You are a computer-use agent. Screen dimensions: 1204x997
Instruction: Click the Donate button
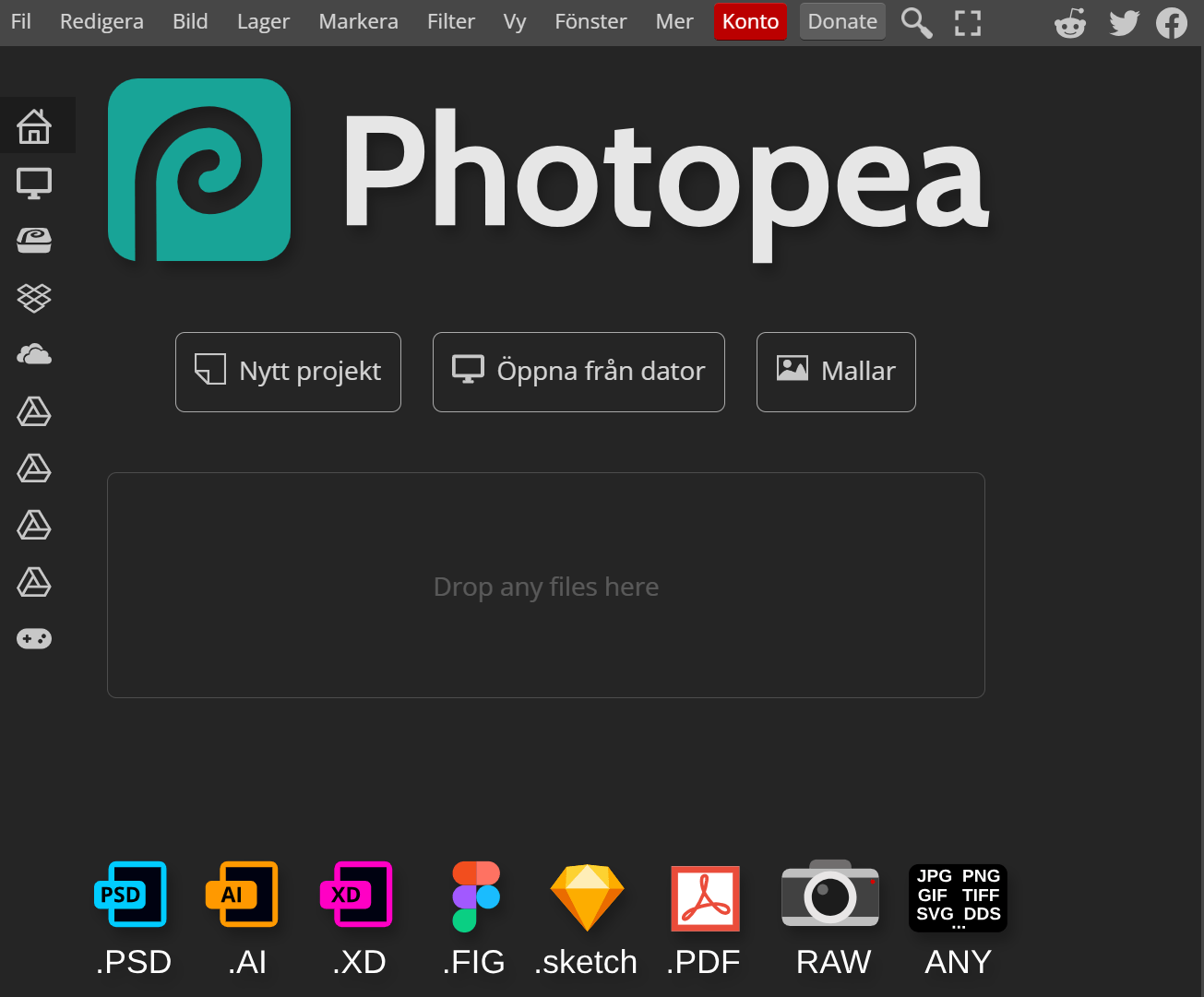point(842,21)
